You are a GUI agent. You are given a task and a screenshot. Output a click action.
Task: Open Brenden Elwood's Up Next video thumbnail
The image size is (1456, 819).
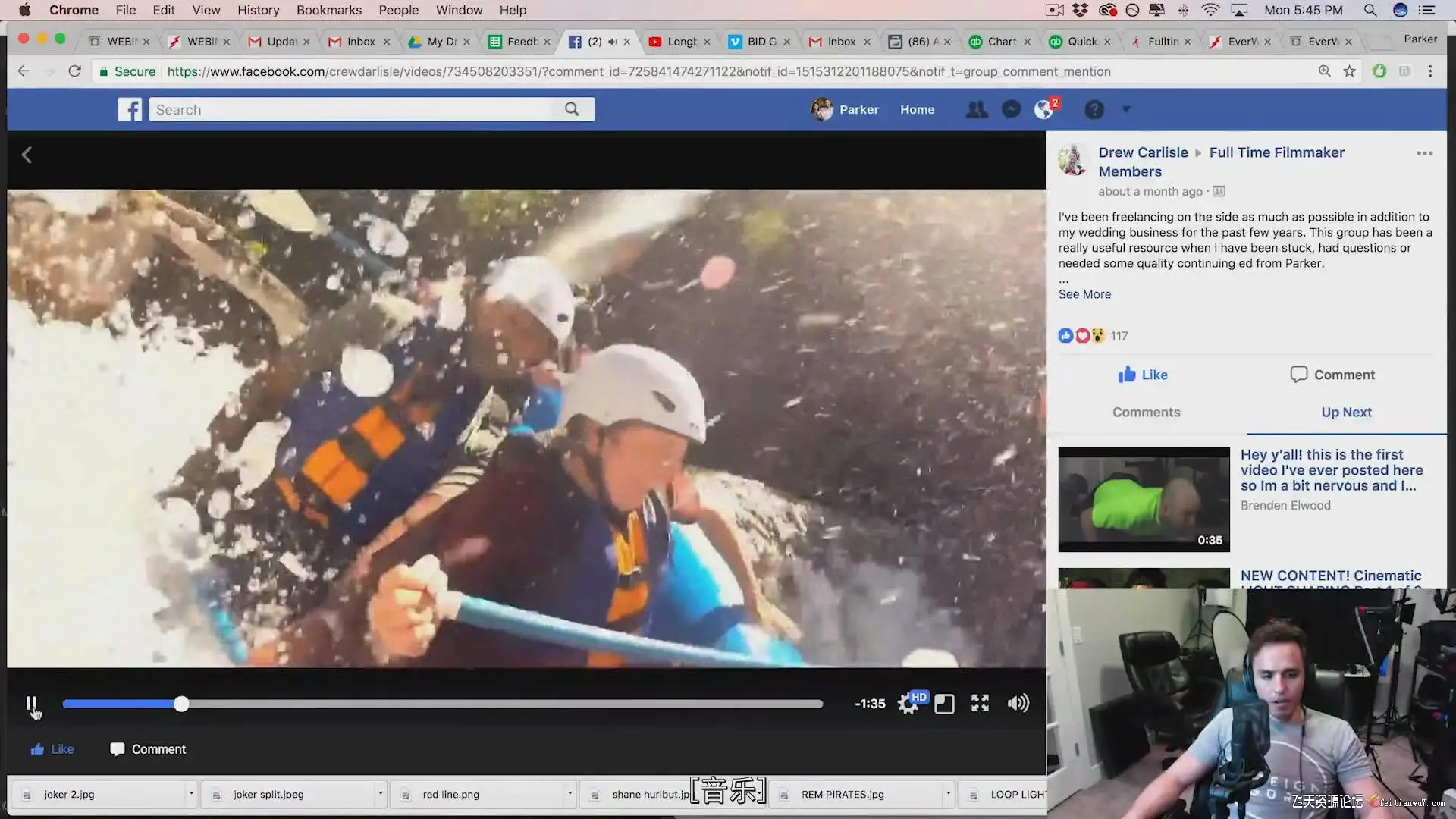[x=1144, y=499]
